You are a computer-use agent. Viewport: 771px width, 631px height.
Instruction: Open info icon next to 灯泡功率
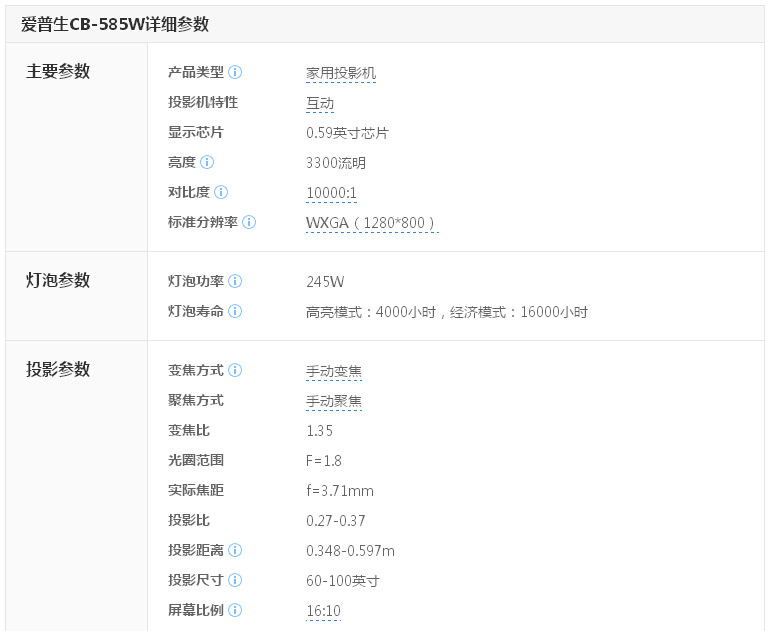235,281
